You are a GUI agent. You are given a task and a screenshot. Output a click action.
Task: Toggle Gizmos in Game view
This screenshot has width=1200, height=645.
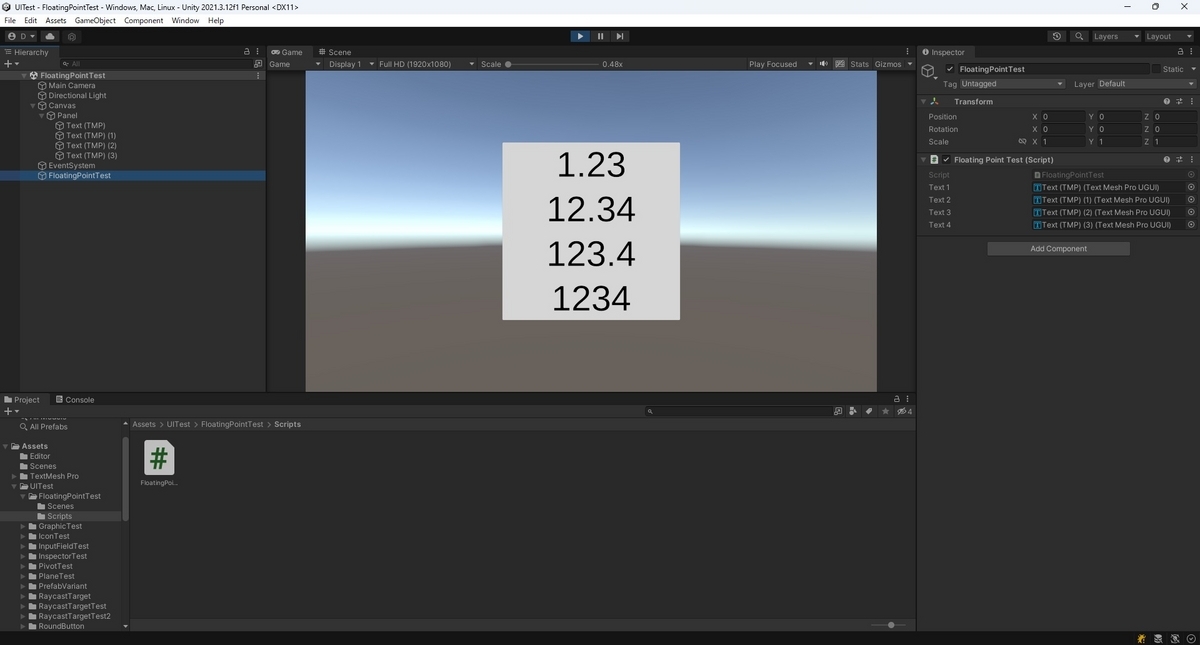click(x=888, y=64)
